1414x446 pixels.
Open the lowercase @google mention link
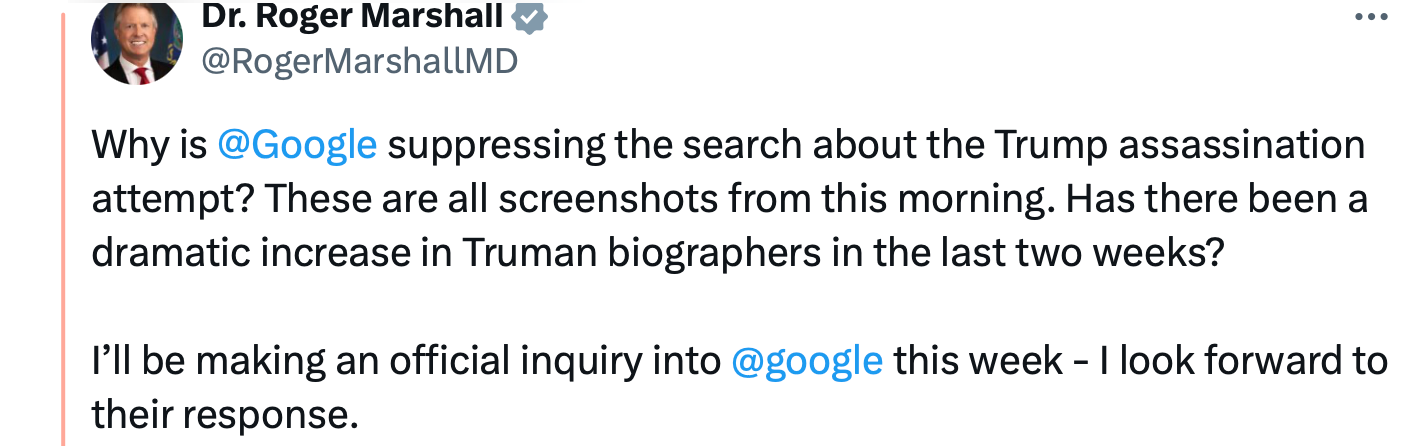tap(807, 360)
